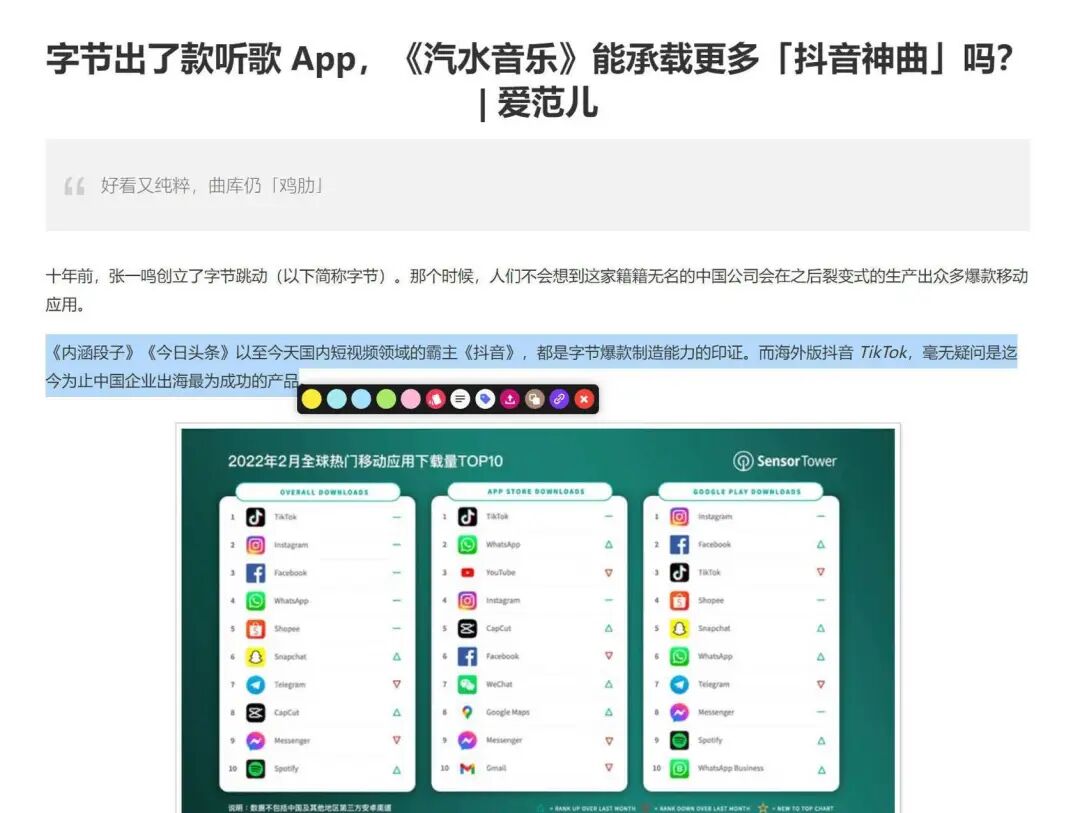Screen dimensions: 1080x813
Task: Add a tag with the blue tag icon
Action: tap(485, 399)
